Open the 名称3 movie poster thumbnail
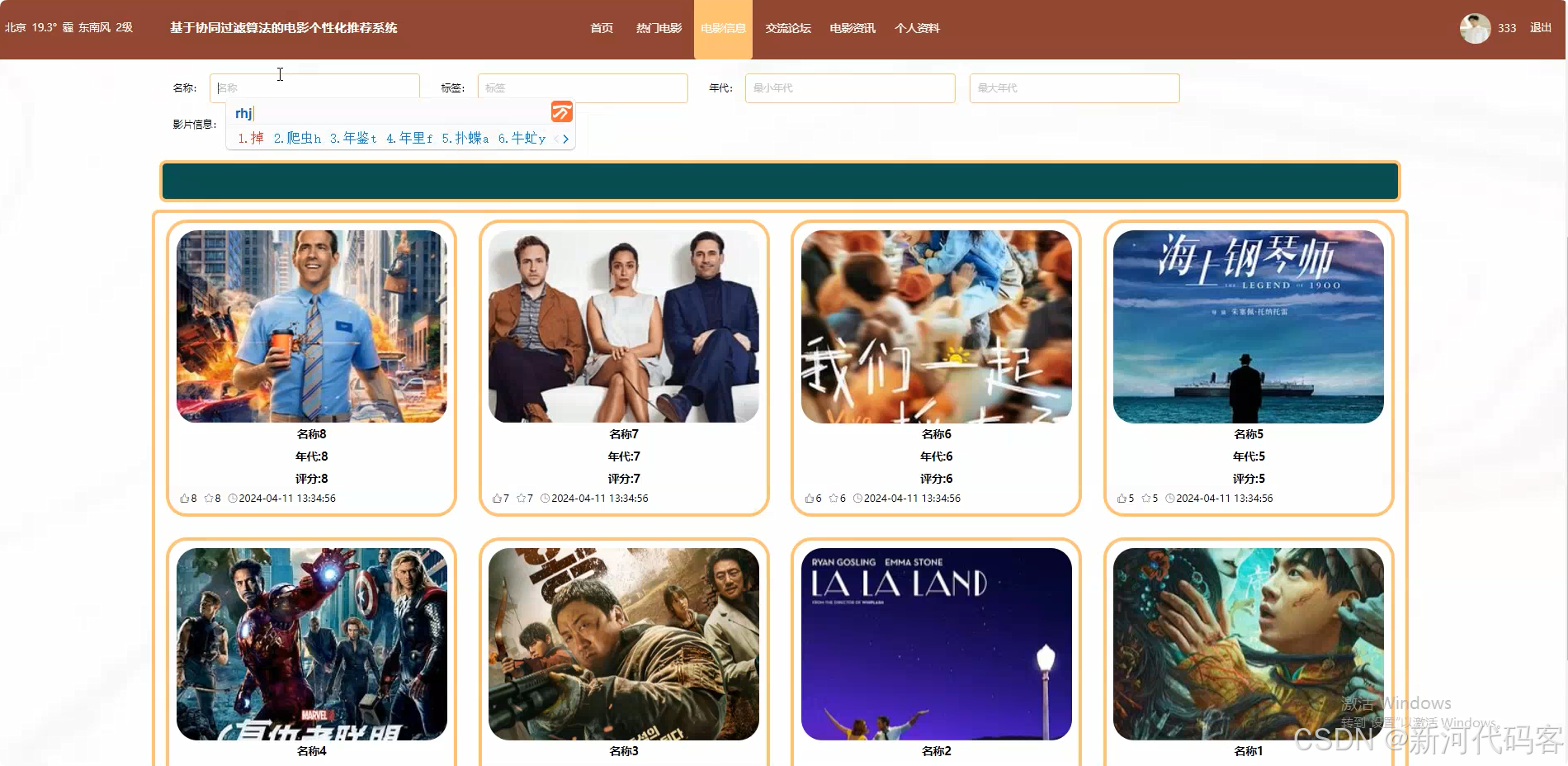The width and height of the screenshot is (1568, 766). point(624,644)
